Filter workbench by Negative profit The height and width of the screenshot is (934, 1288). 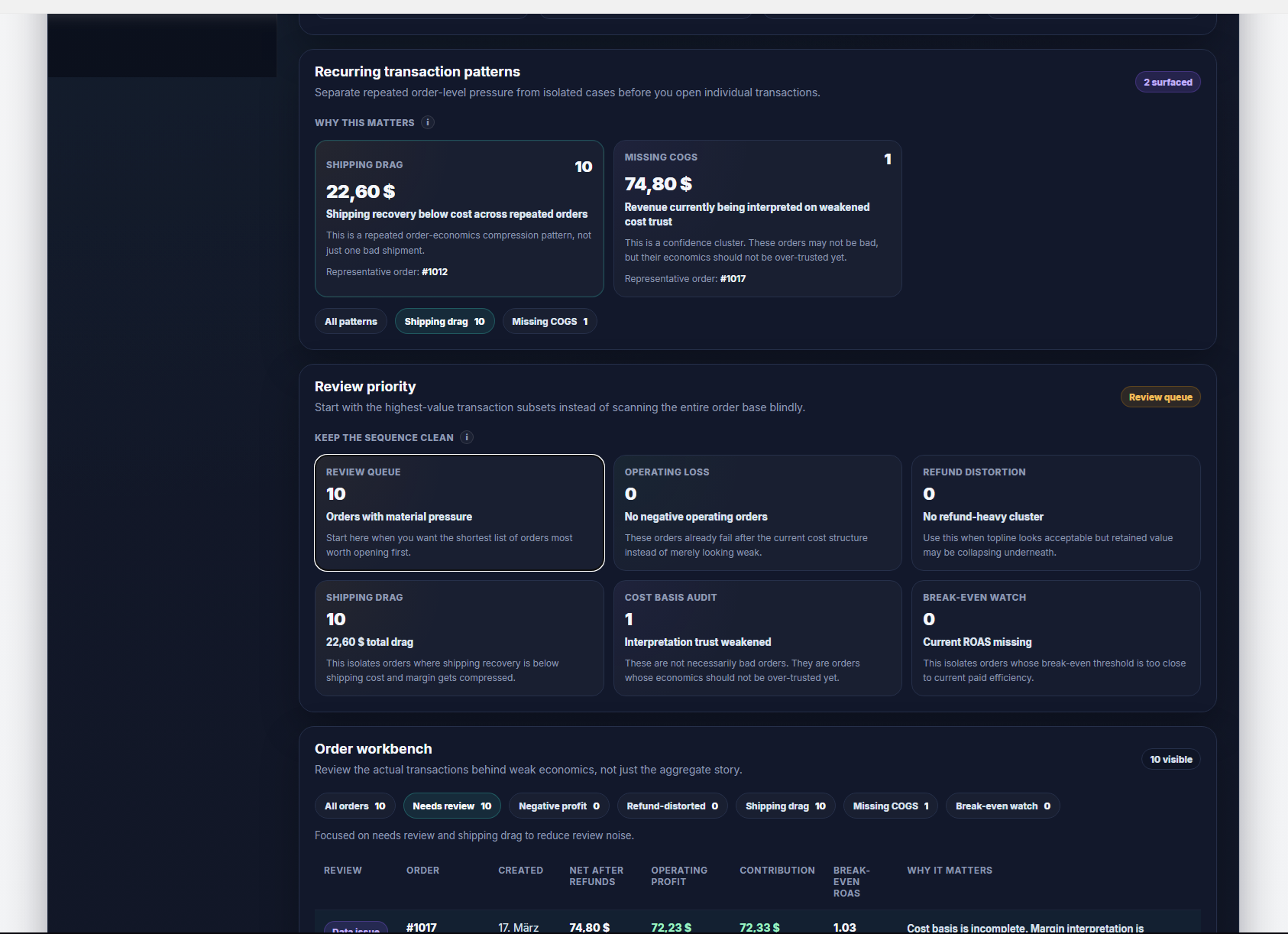558,806
